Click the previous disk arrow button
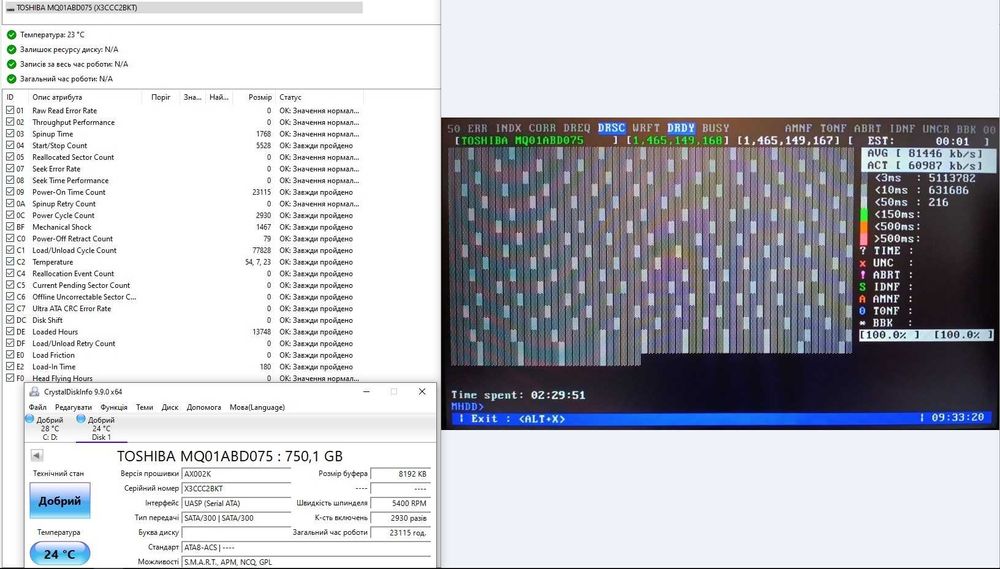The width and height of the screenshot is (1000, 569). 37,455
